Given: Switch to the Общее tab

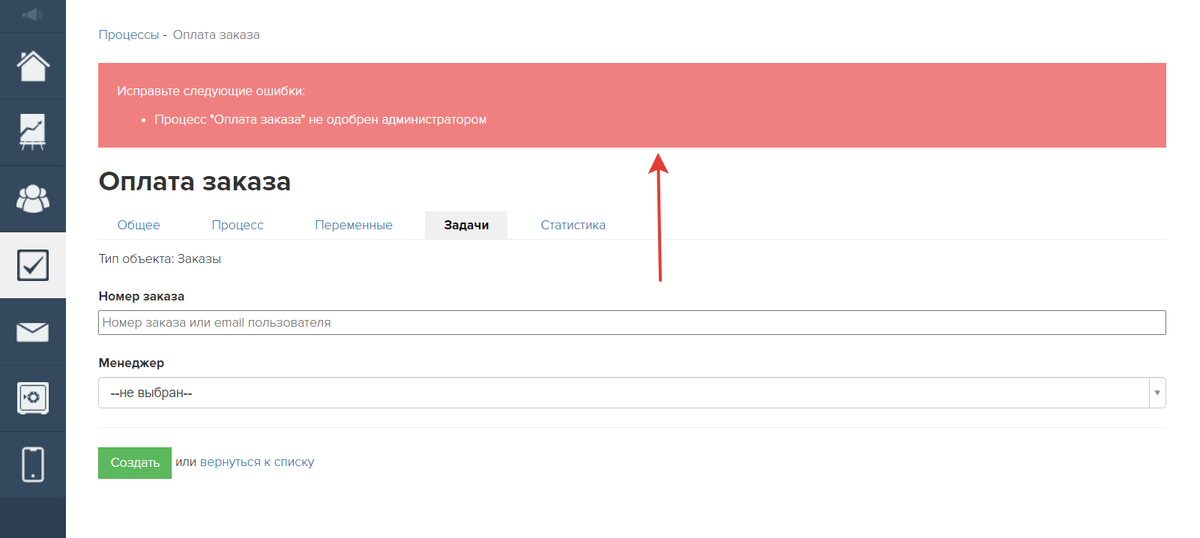Looking at the screenshot, I should (x=138, y=225).
